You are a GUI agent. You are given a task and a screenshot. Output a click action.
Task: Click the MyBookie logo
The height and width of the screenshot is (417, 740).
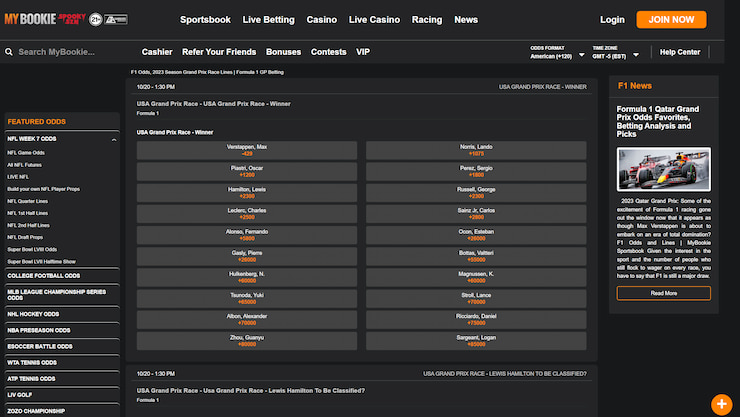click(30, 19)
